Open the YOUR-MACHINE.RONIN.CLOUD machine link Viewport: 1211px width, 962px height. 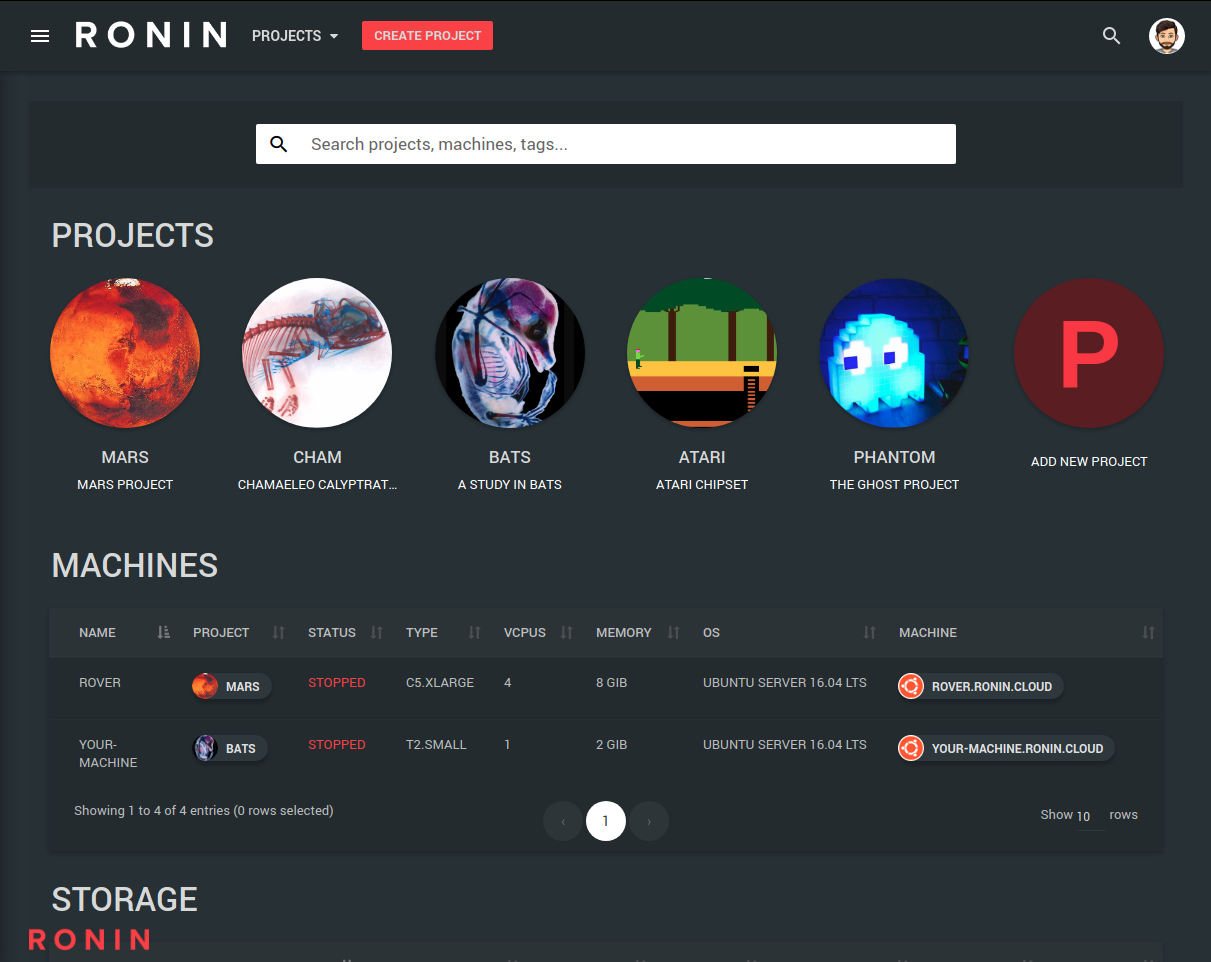[1005, 748]
